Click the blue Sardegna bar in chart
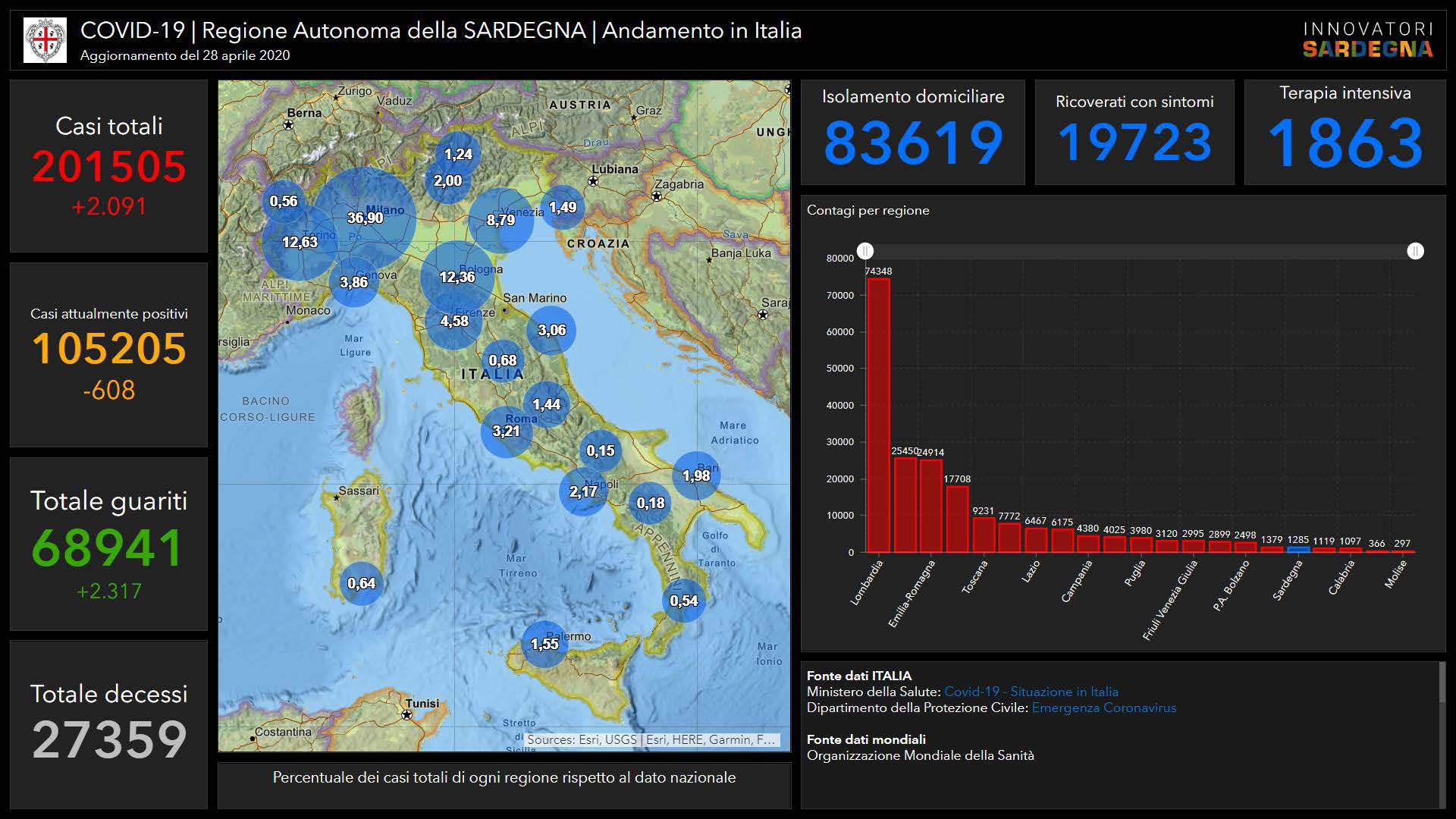The width and height of the screenshot is (1456, 819). [x=1298, y=549]
